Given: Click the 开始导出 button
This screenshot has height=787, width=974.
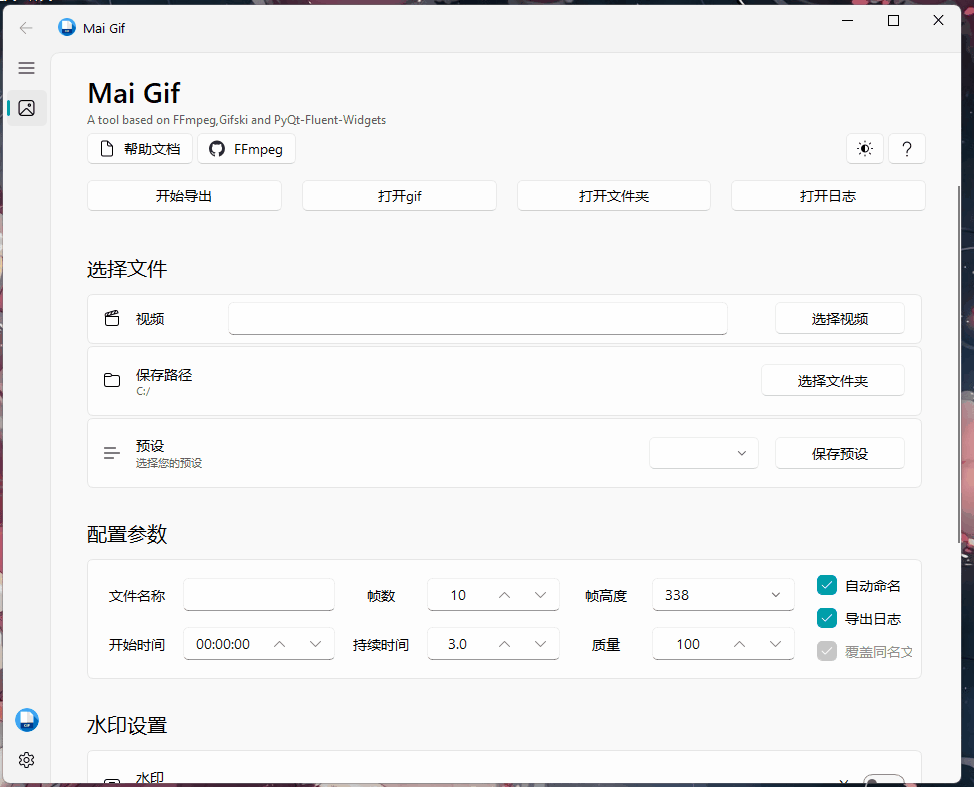Looking at the screenshot, I should [x=184, y=196].
